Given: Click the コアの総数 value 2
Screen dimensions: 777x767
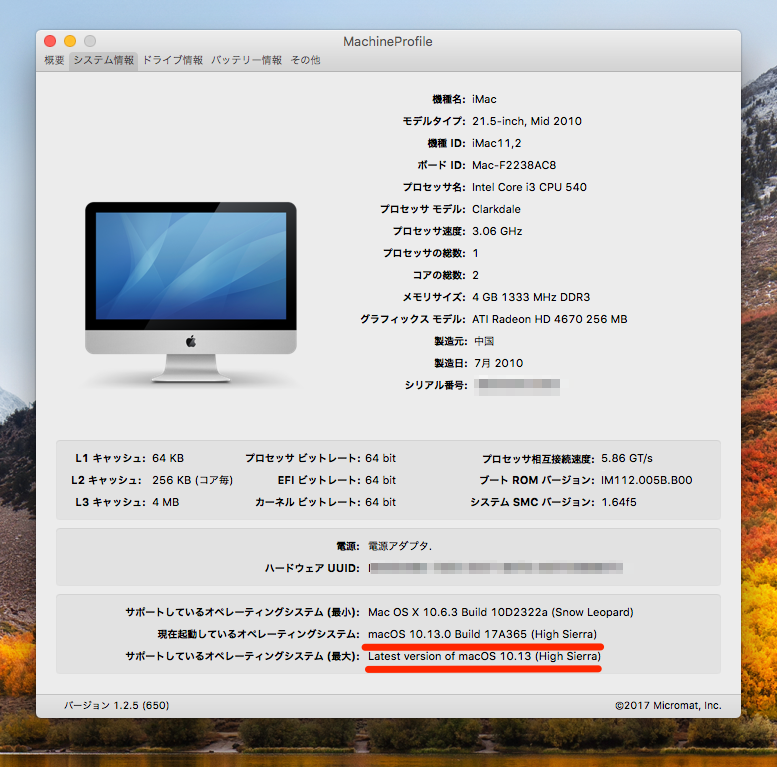Looking at the screenshot, I should (x=475, y=275).
